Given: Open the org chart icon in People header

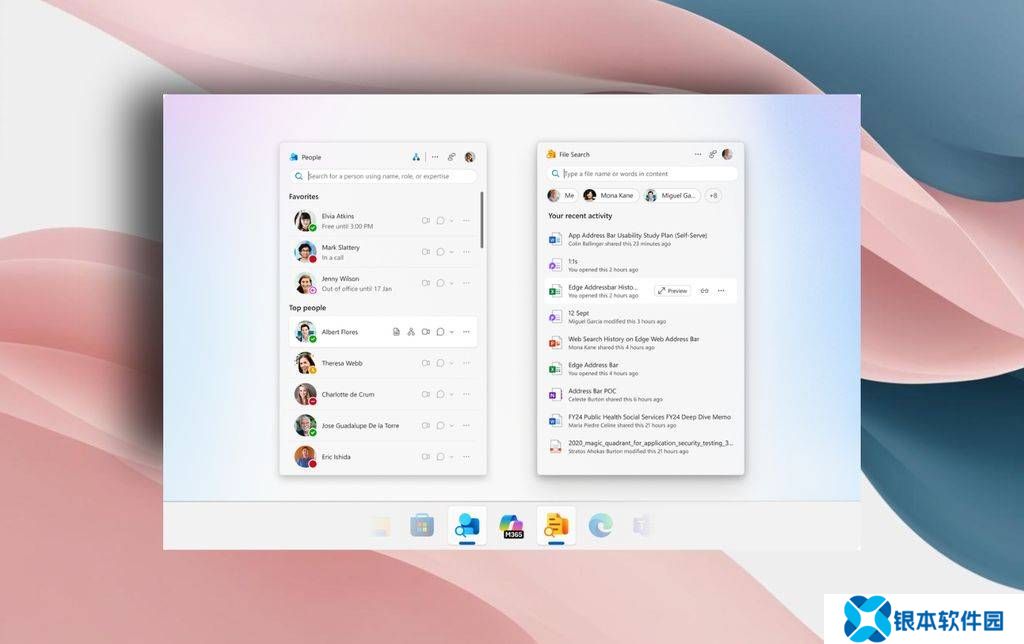Looking at the screenshot, I should coord(416,157).
